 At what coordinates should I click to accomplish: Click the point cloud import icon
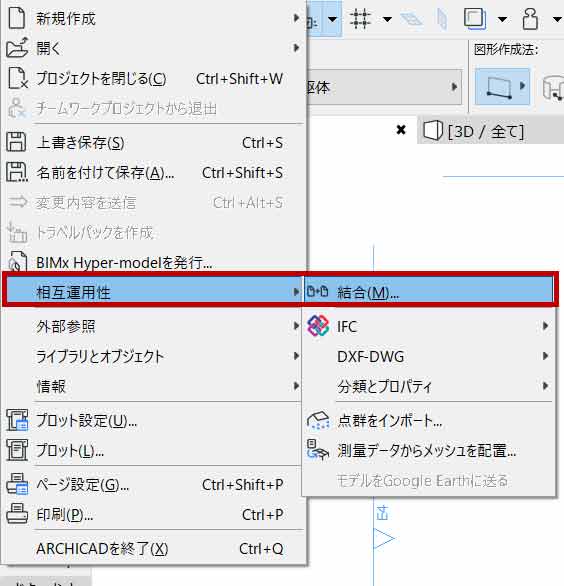[x=318, y=420]
